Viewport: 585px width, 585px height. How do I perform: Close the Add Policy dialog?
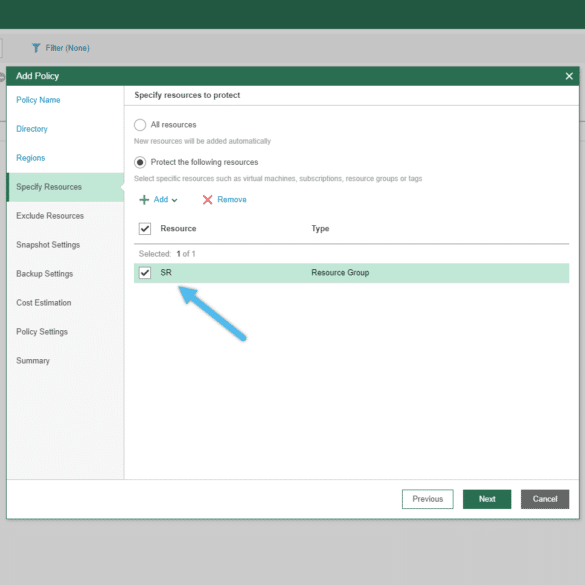point(569,76)
